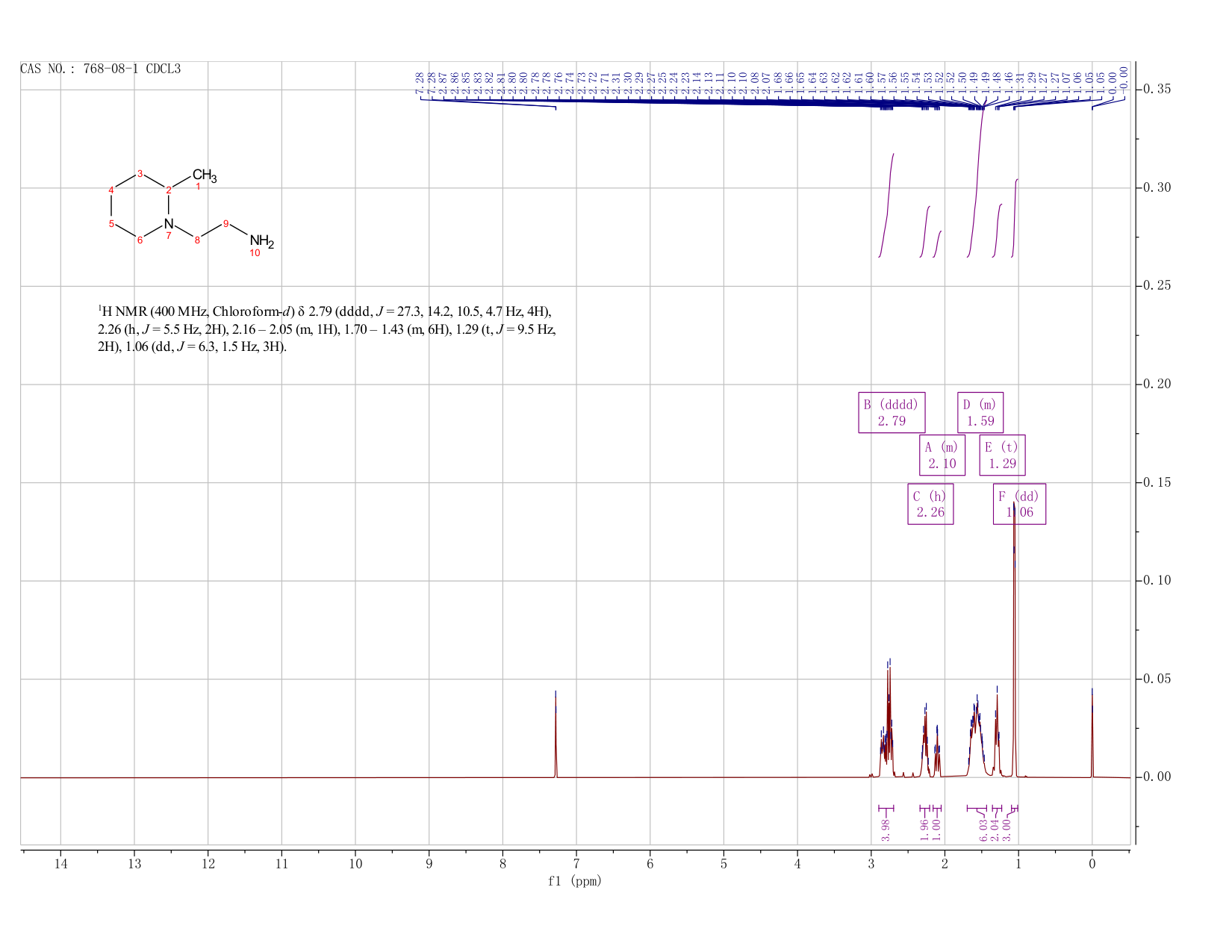Select the F (dd) 1.06 multiplet box

pyautogui.click(x=1019, y=504)
